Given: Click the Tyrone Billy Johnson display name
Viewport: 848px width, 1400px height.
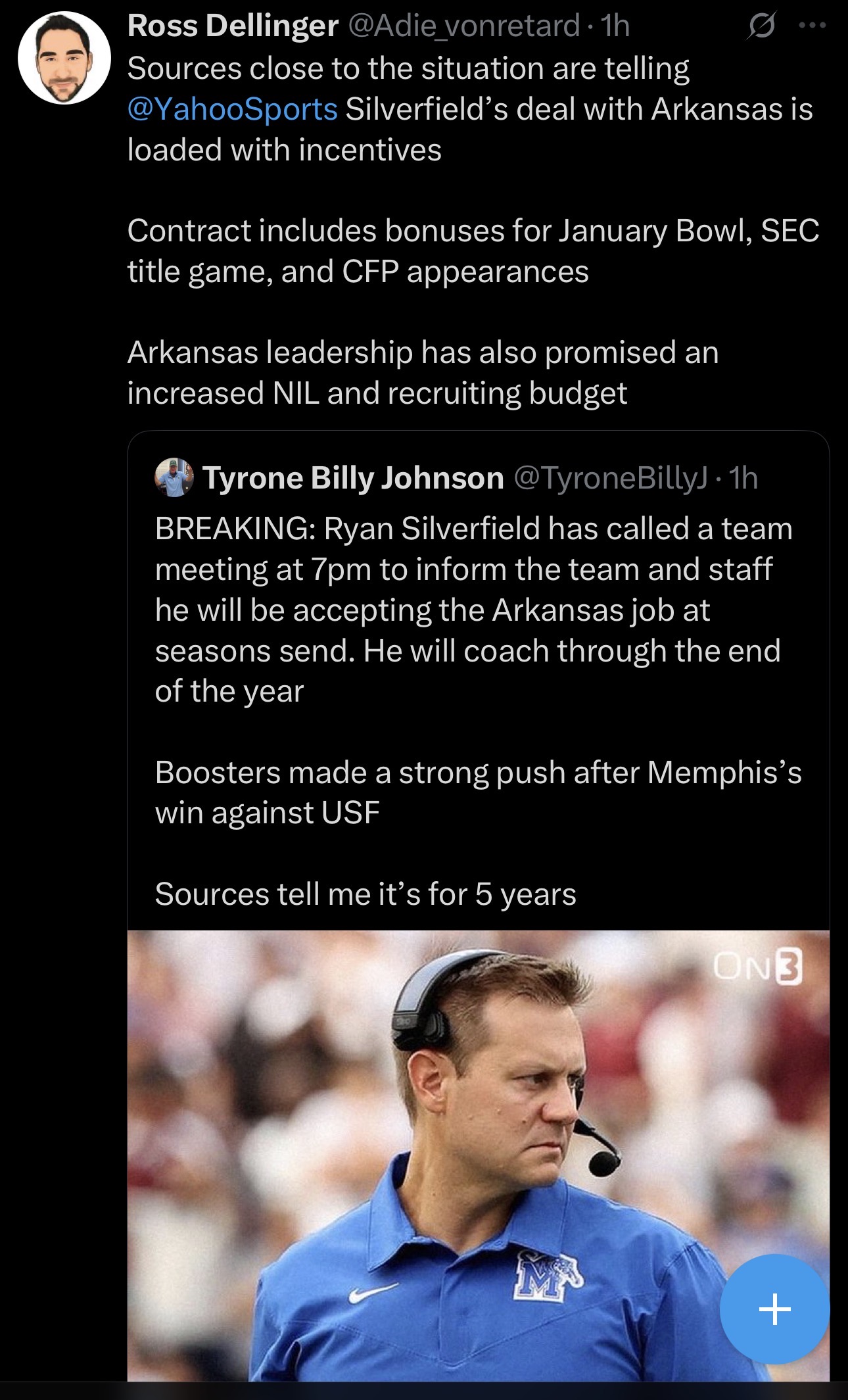Looking at the screenshot, I should pyautogui.click(x=353, y=478).
